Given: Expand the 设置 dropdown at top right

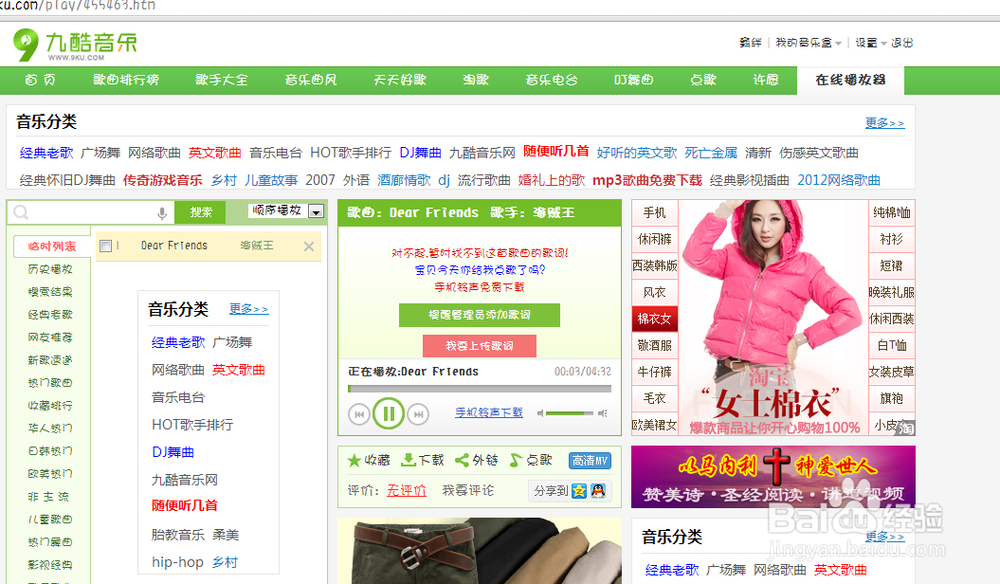Looking at the screenshot, I should tap(866, 44).
